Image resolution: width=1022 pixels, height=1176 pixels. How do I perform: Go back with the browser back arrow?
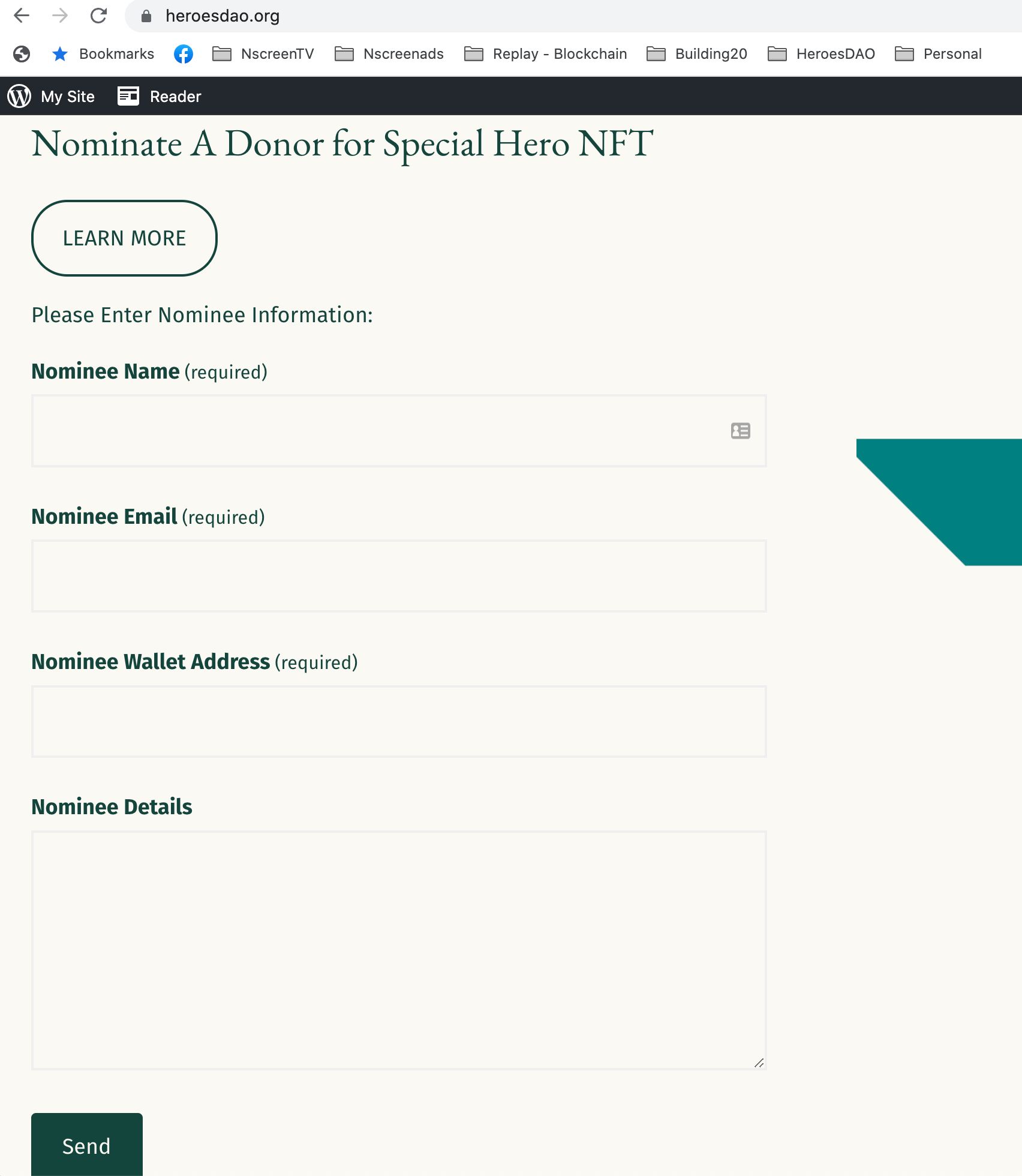[x=22, y=16]
